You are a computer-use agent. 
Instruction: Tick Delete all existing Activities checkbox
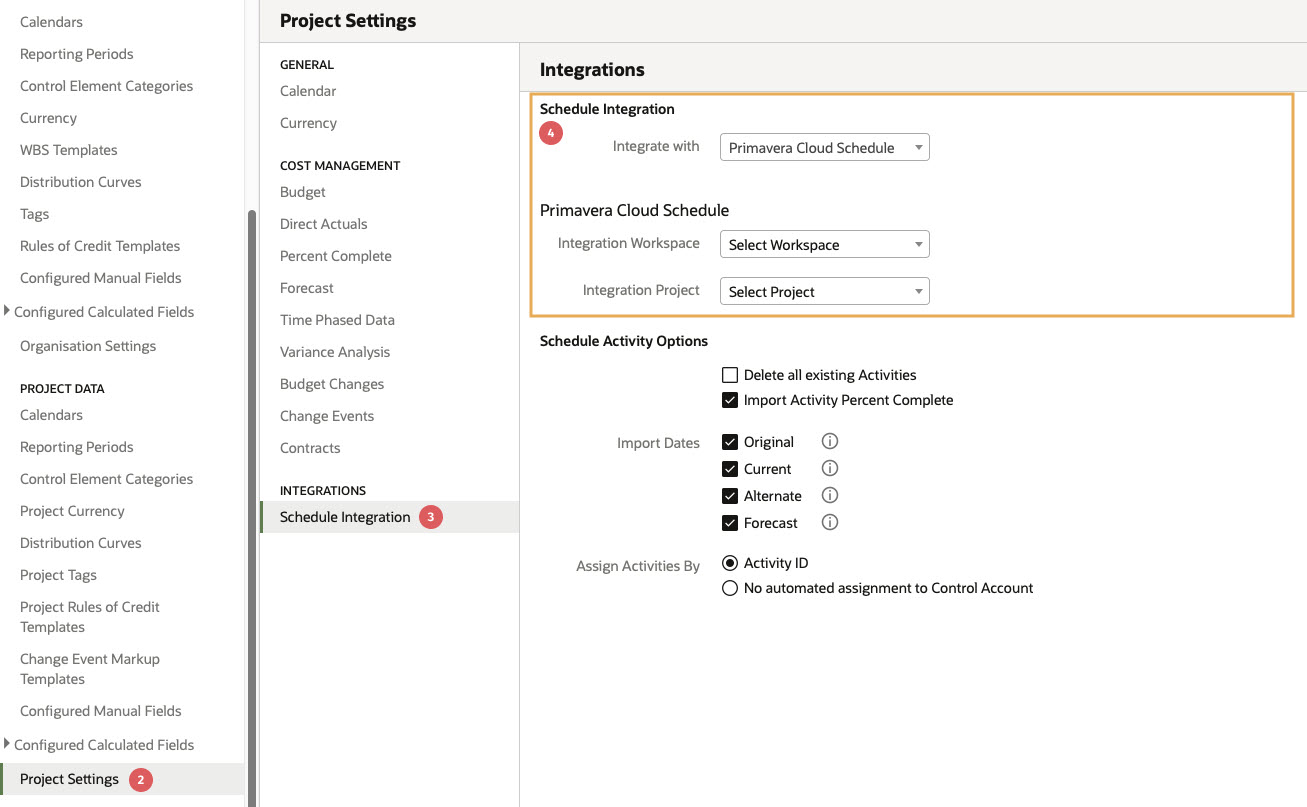click(730, 375)
